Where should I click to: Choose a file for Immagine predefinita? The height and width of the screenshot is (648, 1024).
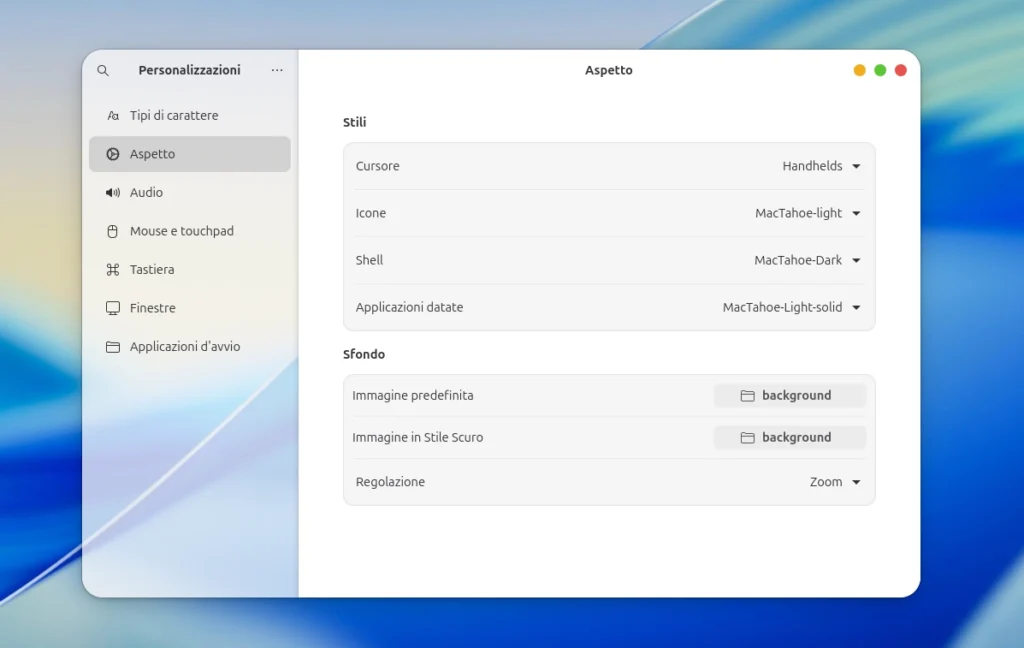click(790, 395)
